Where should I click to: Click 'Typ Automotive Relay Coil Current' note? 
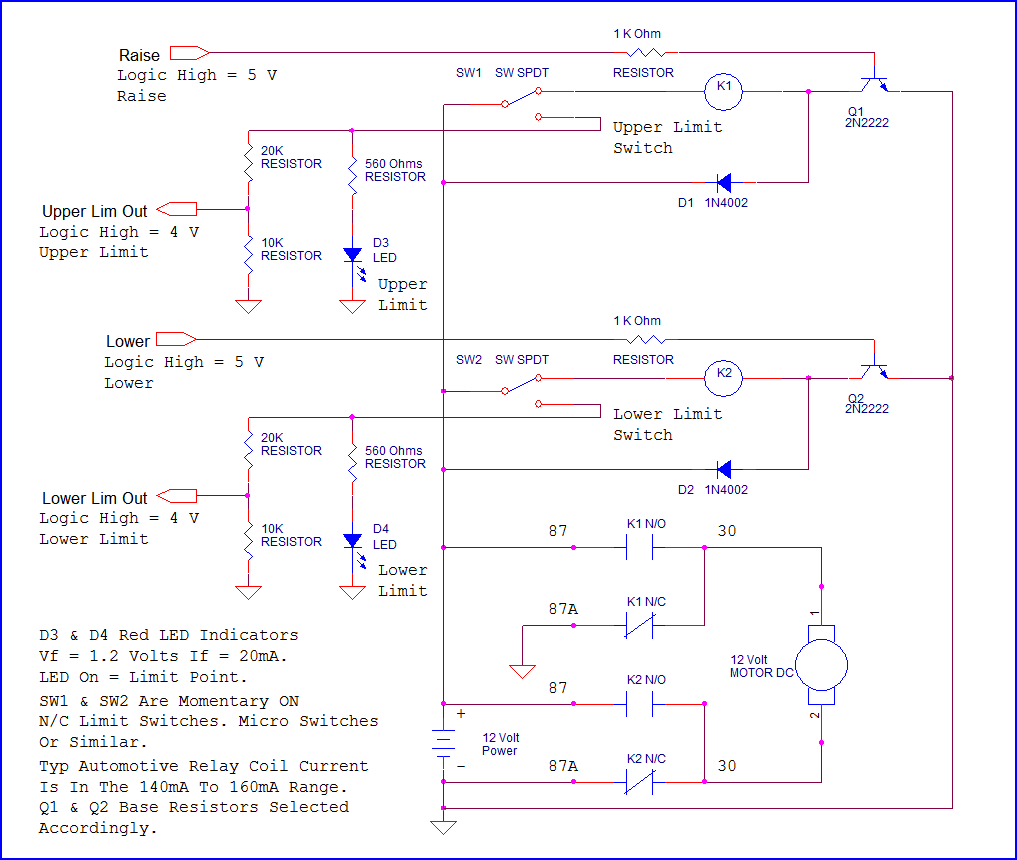(203, 766)
